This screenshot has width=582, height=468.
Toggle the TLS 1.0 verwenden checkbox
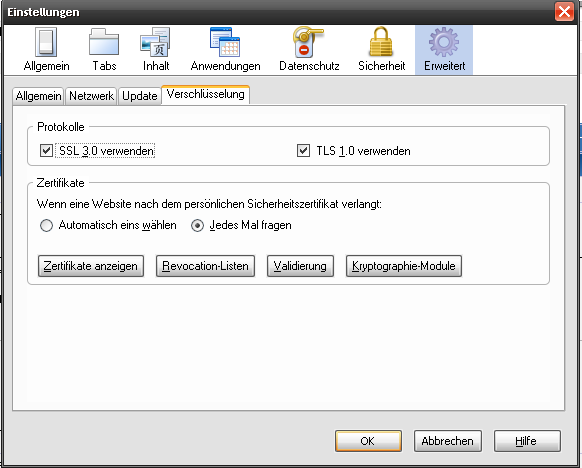click(x=303, y=151)
